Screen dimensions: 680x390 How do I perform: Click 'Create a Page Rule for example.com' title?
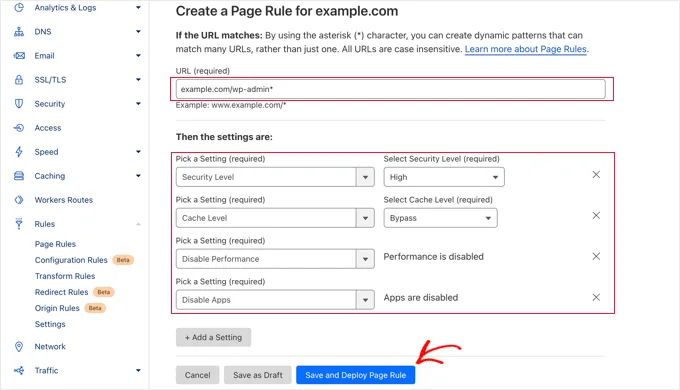click(x=287, y=11)
